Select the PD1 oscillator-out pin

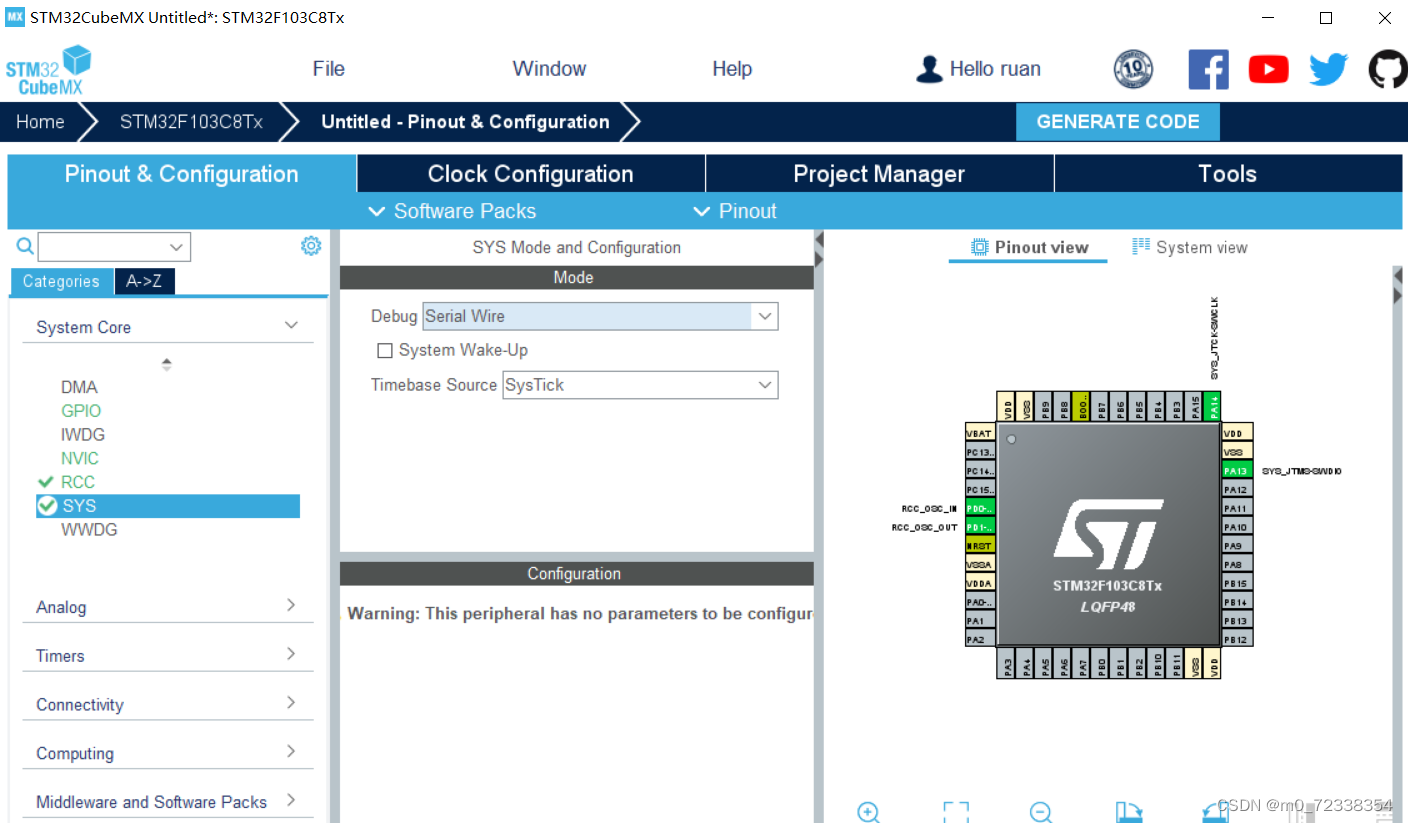point(981,527)
